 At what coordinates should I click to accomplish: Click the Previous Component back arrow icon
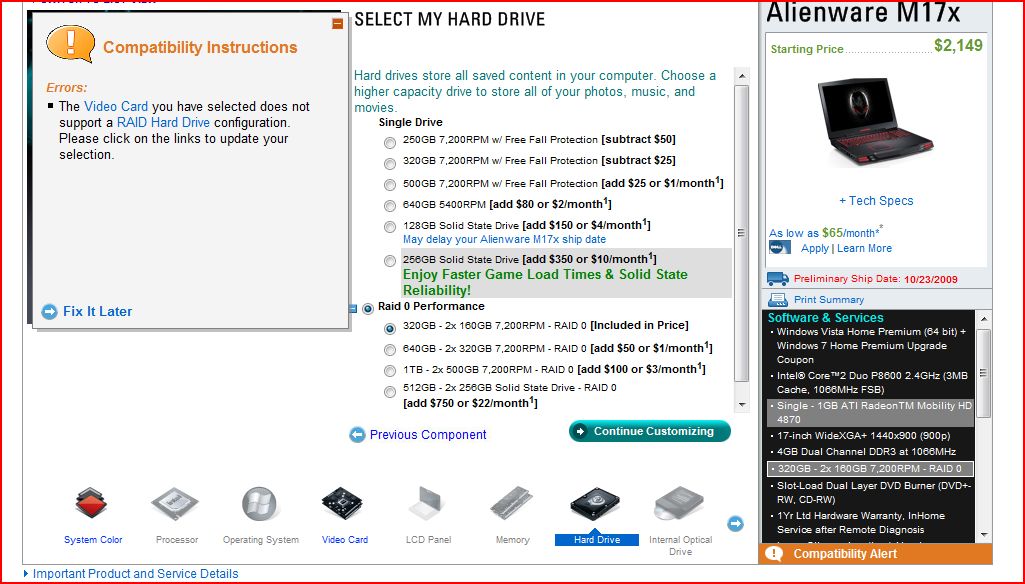point(357,434)
